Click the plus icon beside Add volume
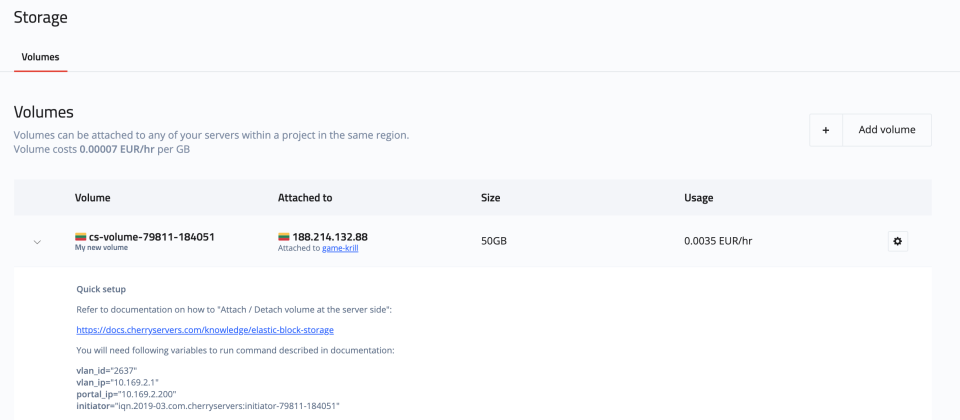The image size is (960, 420). 826,130
